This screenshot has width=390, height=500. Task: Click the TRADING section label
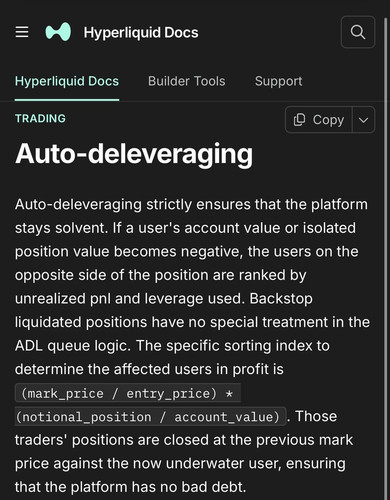[40, 119]
